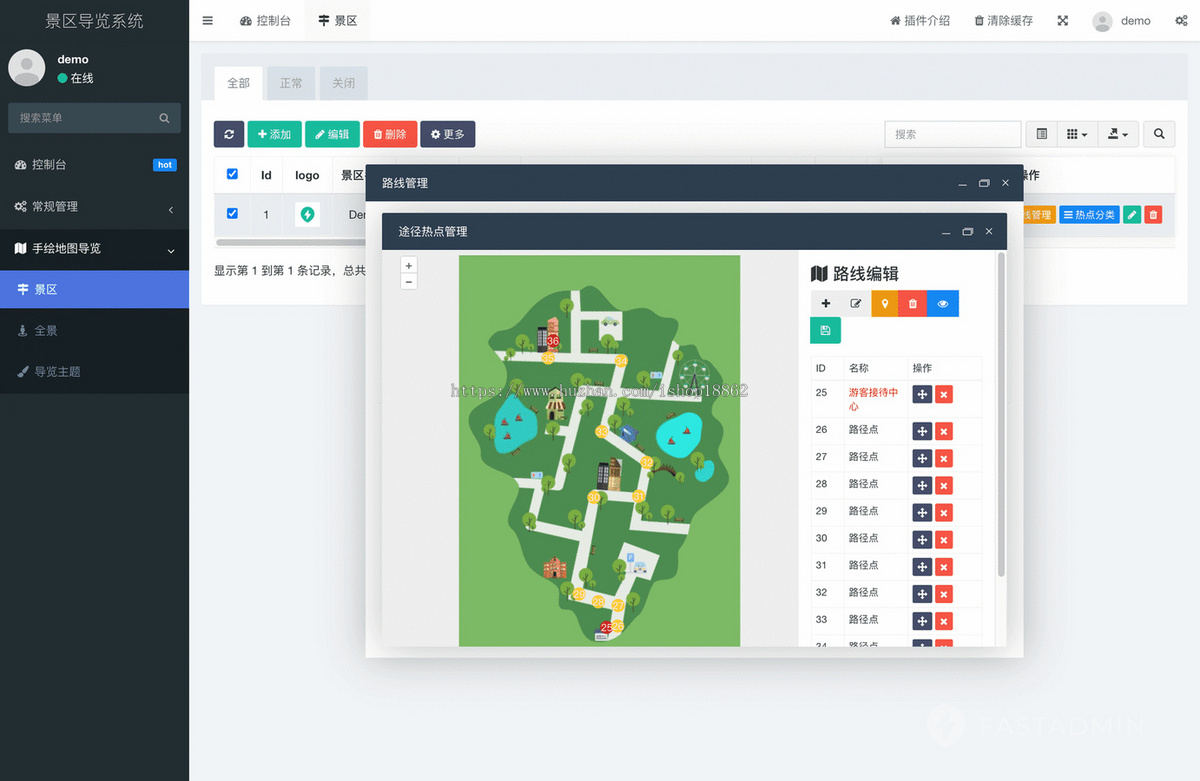
Task: Select the marker placement tool in route editor
Action: click(x=884, y=303)
